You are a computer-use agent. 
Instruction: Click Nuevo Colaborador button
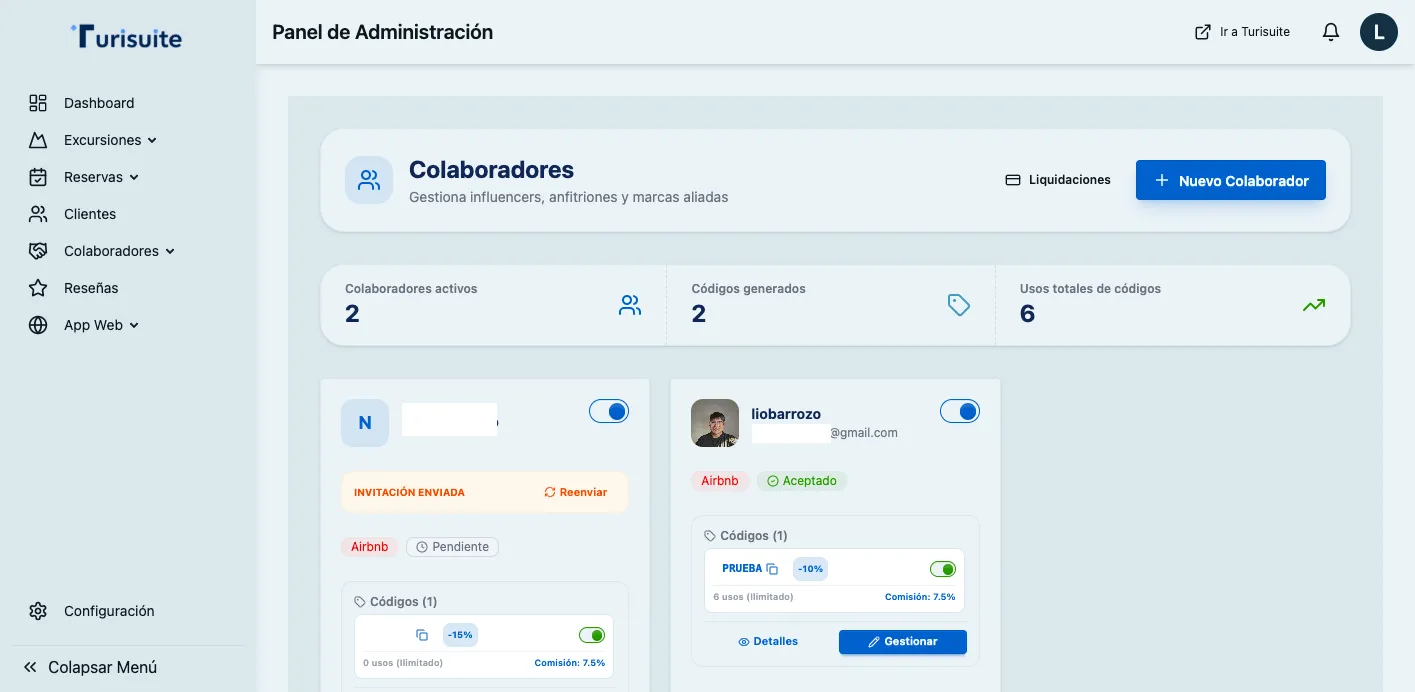pos(1231,180)
